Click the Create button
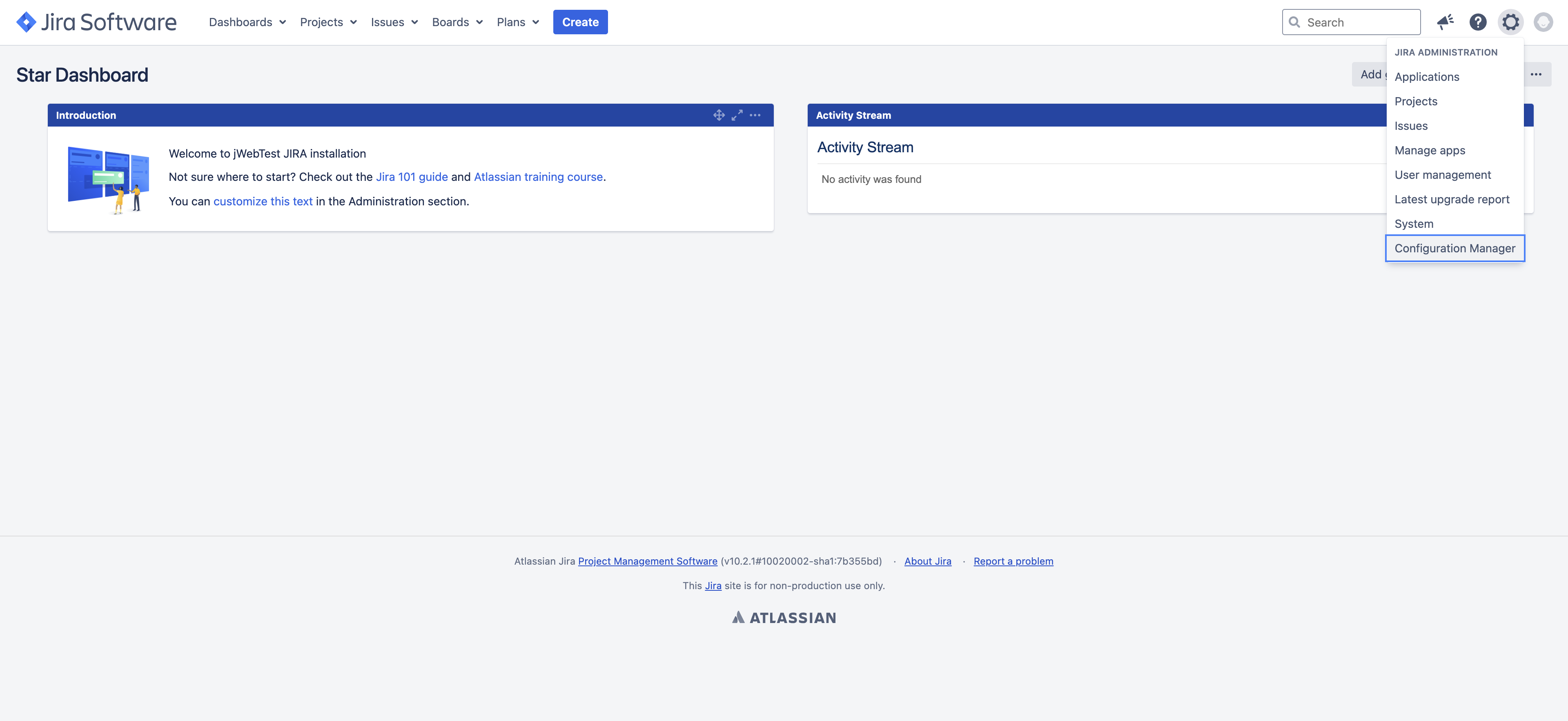The width and height of the screenshot is (1568, 721). 580,22
